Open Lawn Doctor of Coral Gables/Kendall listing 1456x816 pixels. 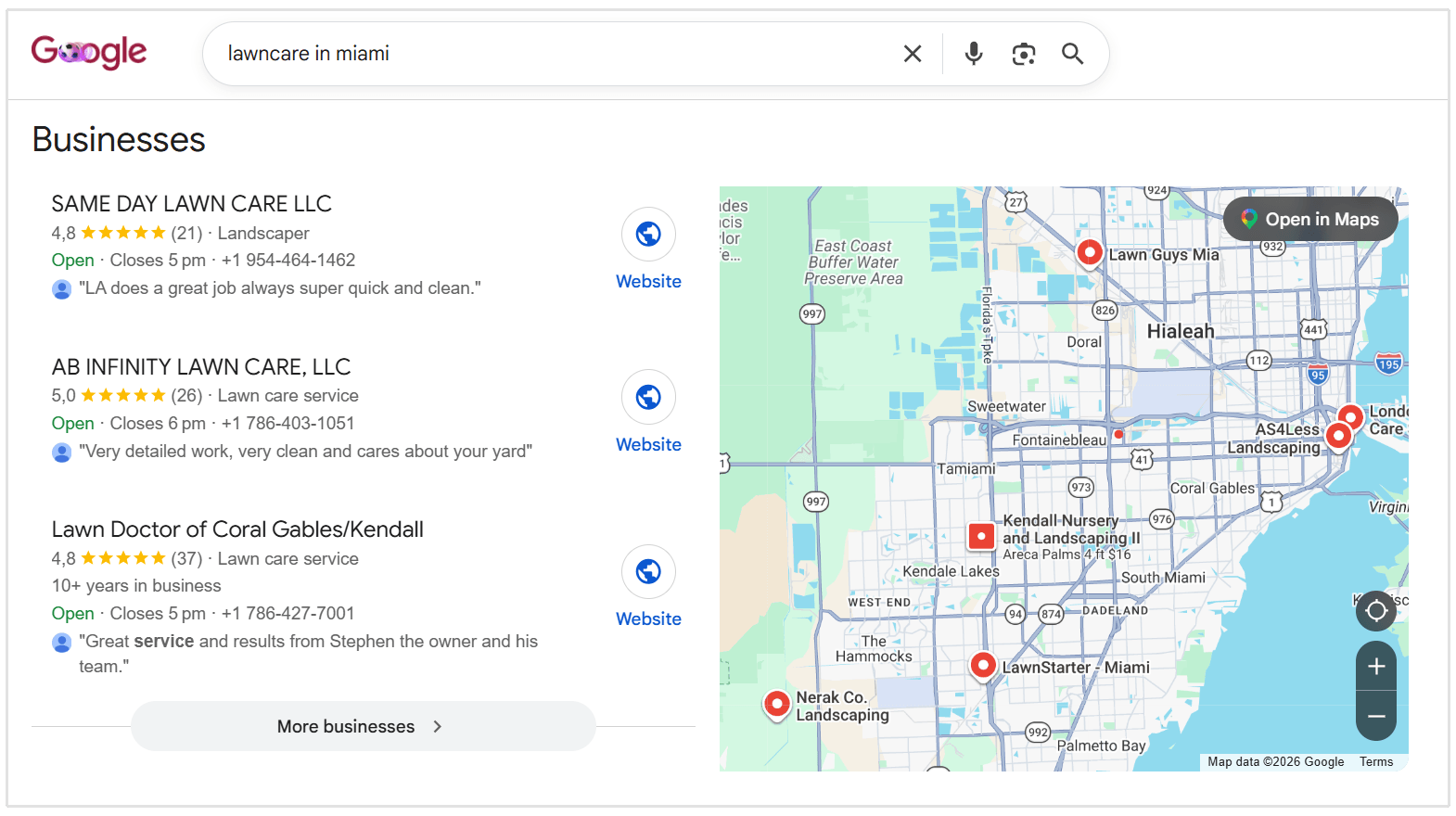(x=237, y=529)
